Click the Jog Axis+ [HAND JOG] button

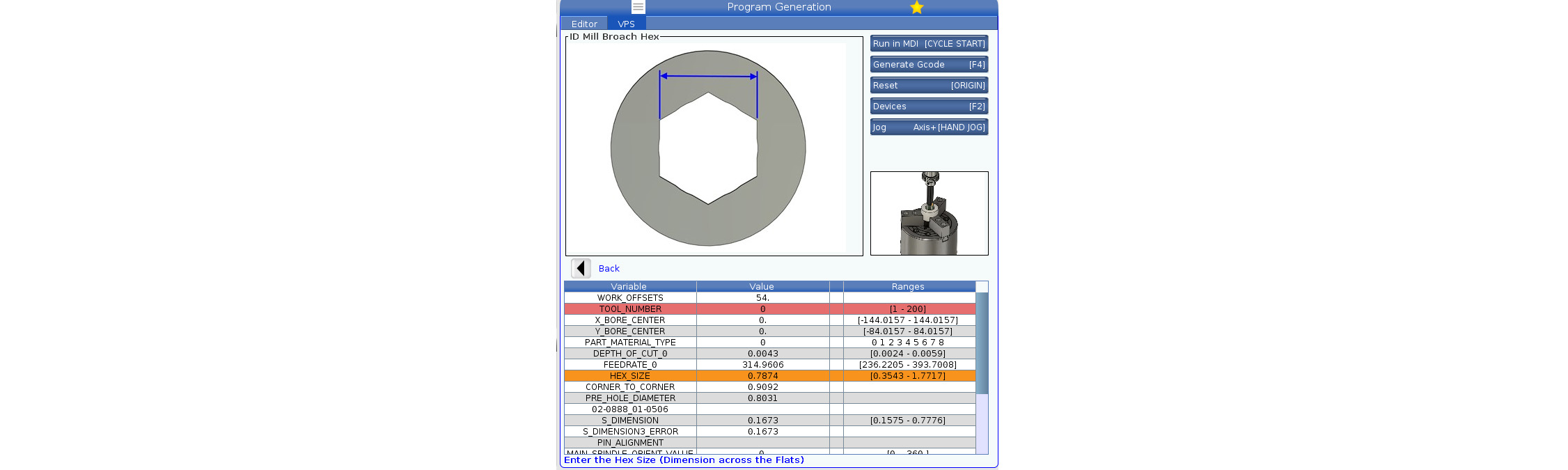click(929, 127)
